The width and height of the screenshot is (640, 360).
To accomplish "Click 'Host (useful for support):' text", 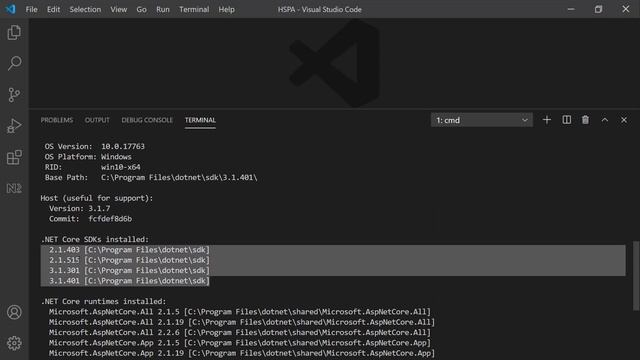I will click(97, 198).
